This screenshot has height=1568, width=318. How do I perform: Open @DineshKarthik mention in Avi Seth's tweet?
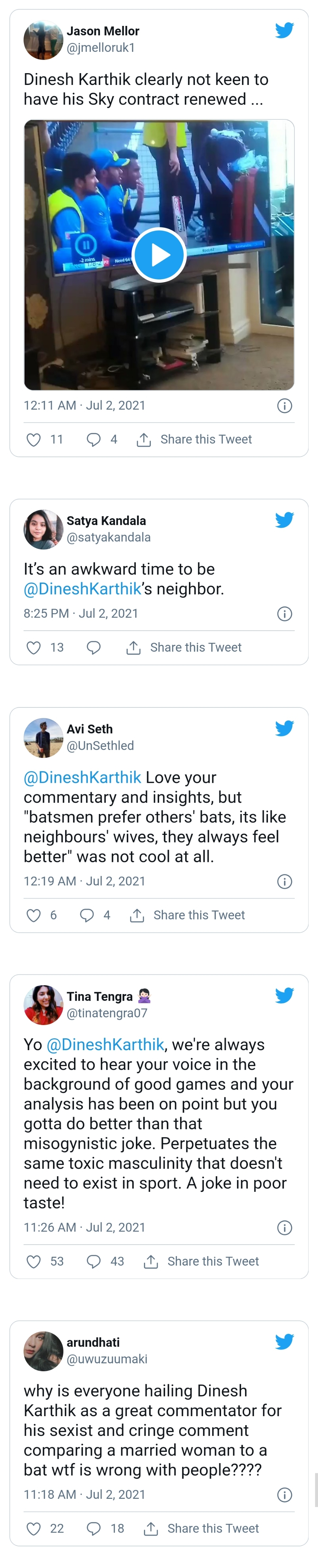[83, 777]
